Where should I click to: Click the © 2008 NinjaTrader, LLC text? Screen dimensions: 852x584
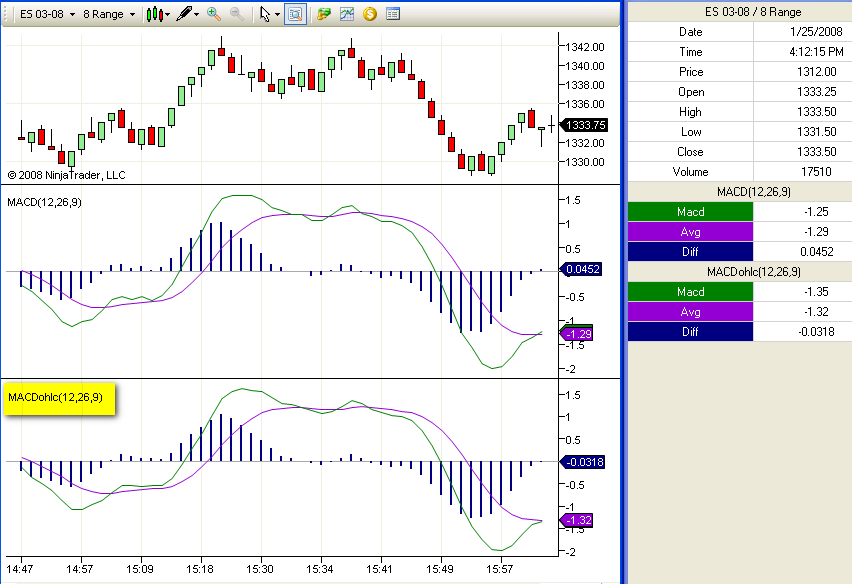[x=66, y=175]
